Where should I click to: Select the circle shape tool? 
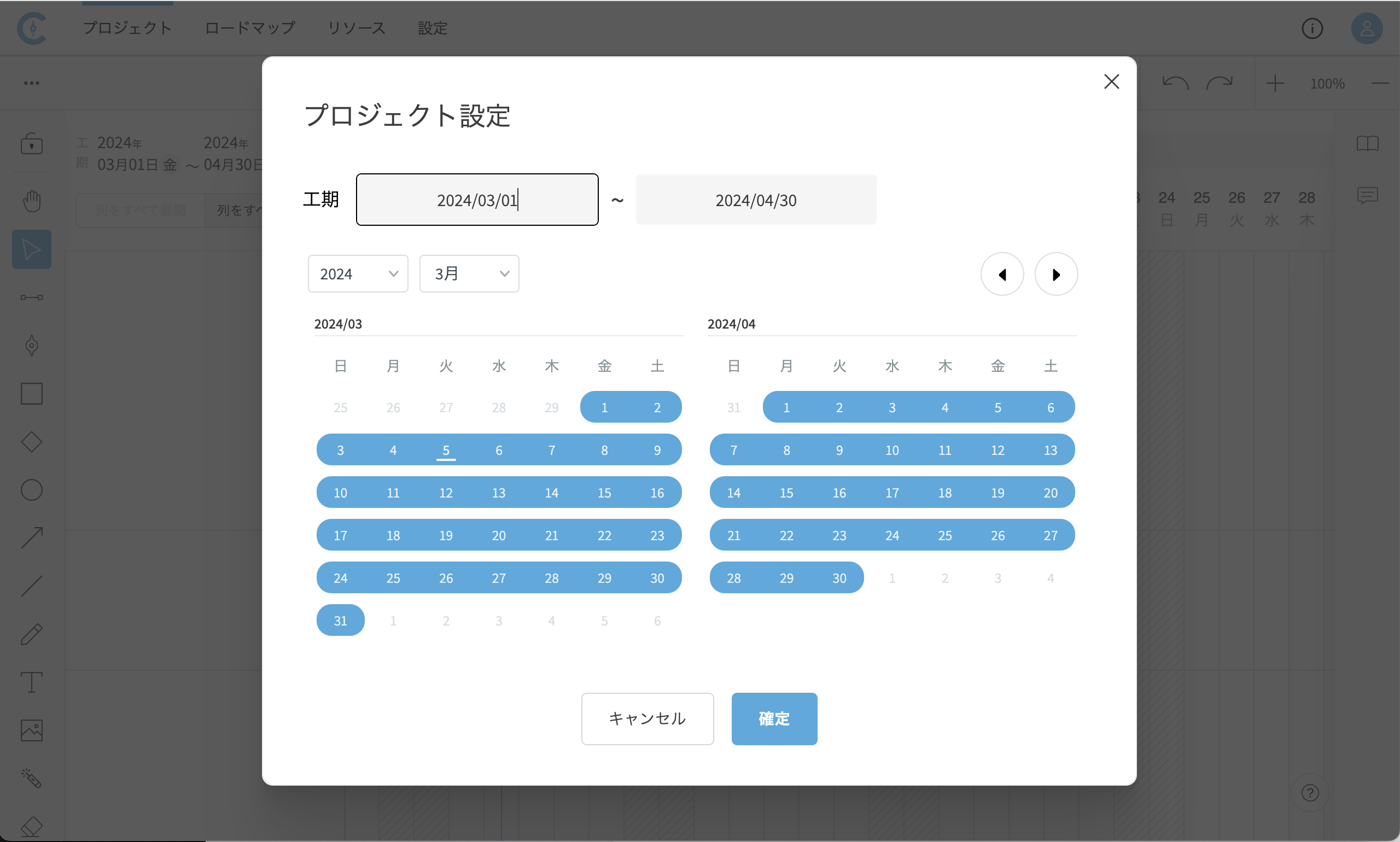pyautogui.click(x=32, y=490)
